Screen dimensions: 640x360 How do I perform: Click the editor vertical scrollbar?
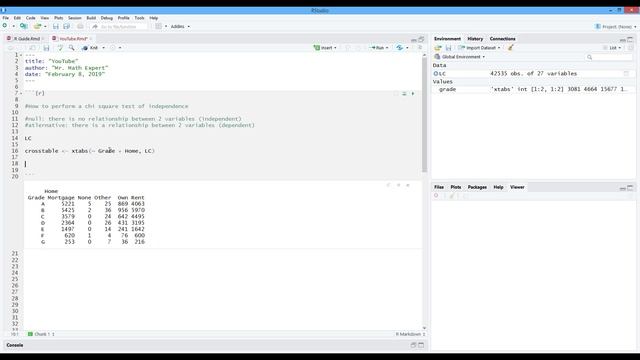(424, 116)
